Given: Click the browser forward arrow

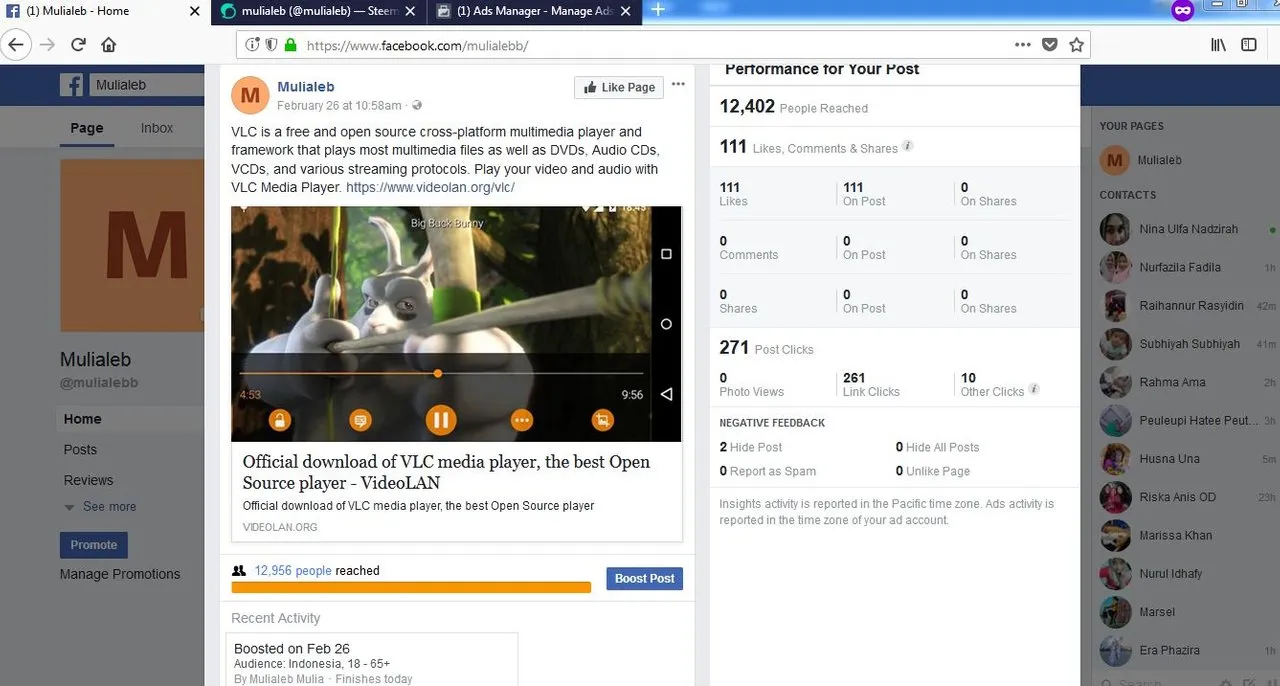Looking at the screenshot, I should pos(46,45).
